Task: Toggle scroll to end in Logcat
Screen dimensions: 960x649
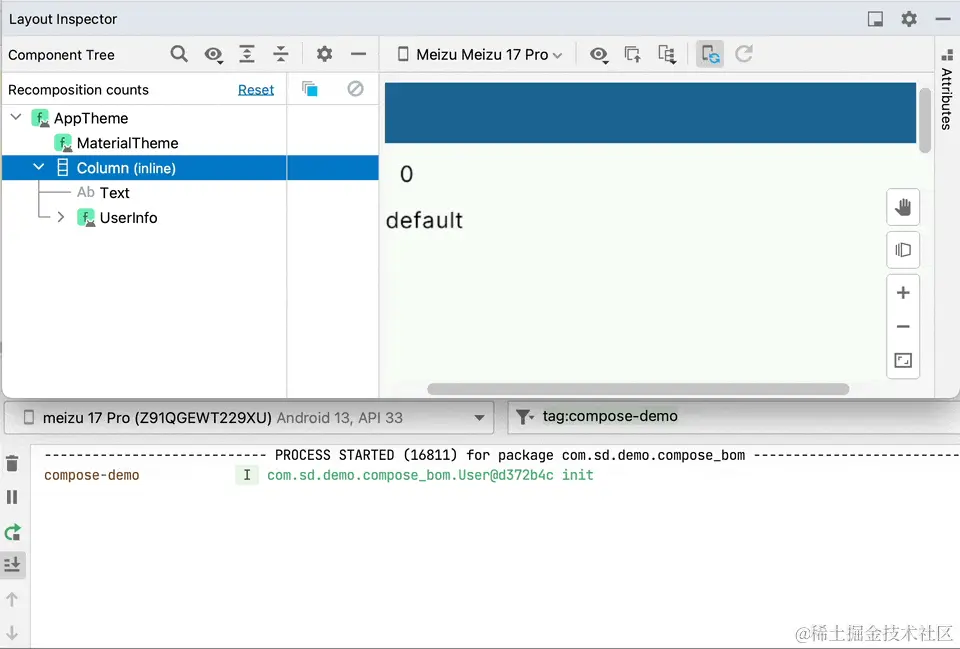Action: pyautogui.click(x=12, y=565)
